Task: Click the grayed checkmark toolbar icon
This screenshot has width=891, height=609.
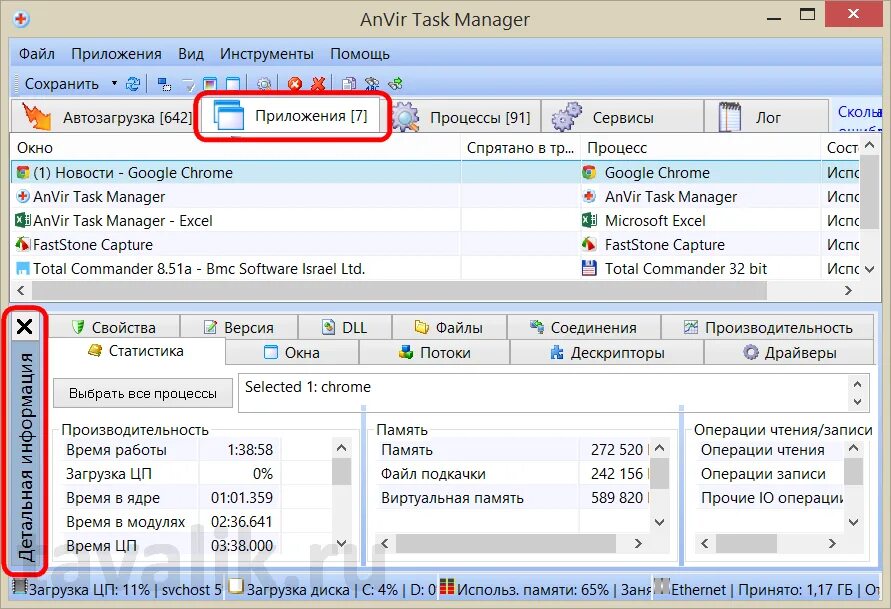Action: tap(188, 85)
